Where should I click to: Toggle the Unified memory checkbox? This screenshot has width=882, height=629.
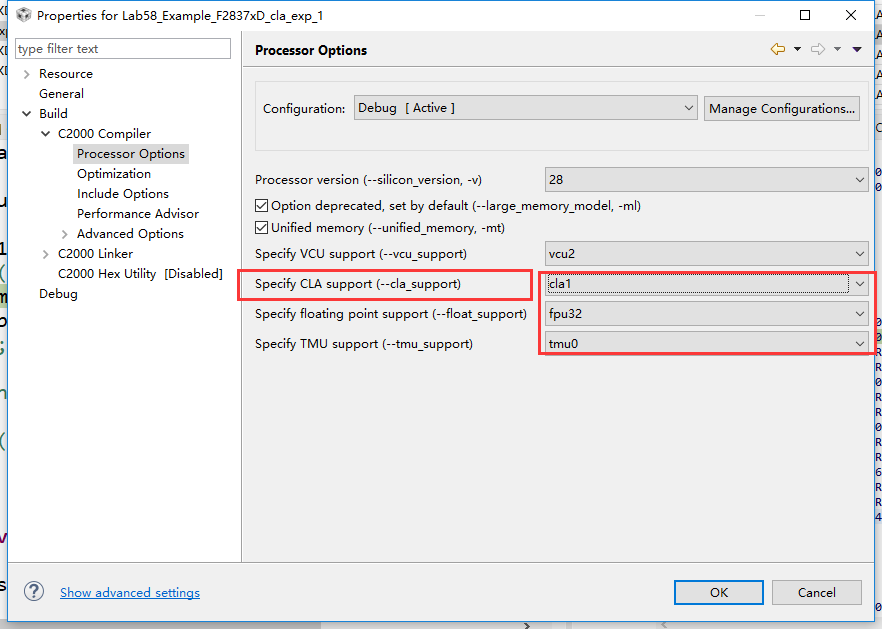coord(262,228)
